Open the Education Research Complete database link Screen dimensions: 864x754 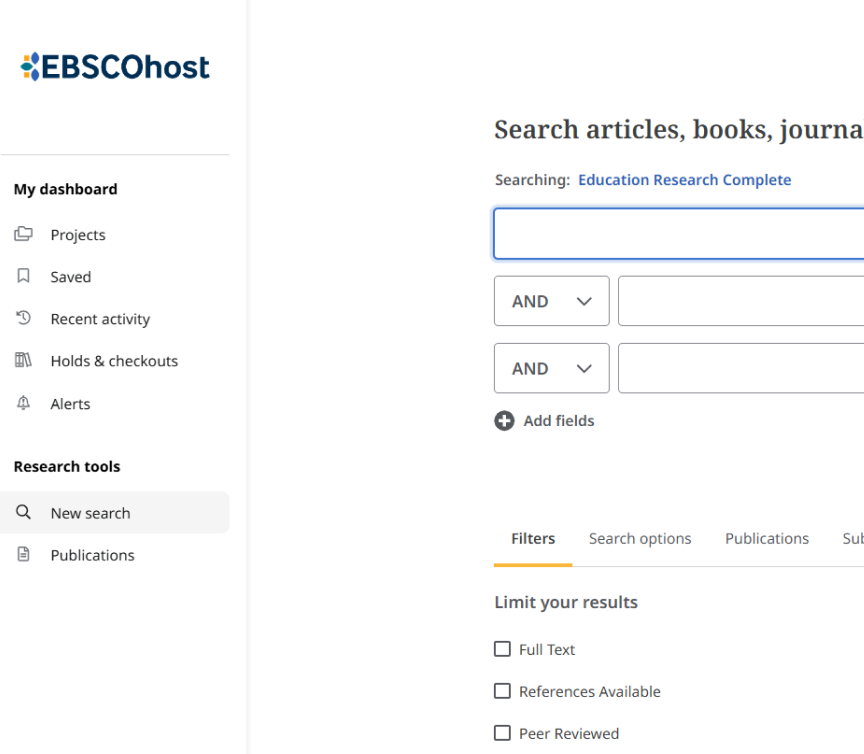point(684,180)
